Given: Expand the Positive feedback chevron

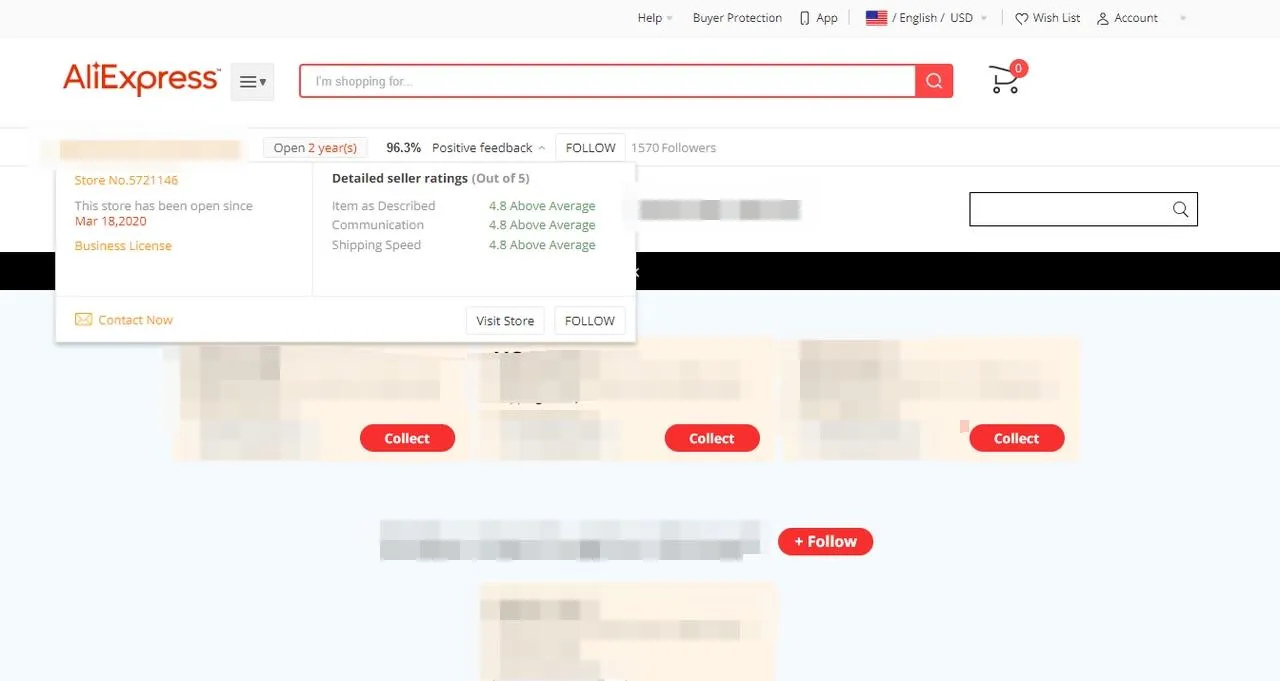Looking at the screenshot, I should pos(543,147).
